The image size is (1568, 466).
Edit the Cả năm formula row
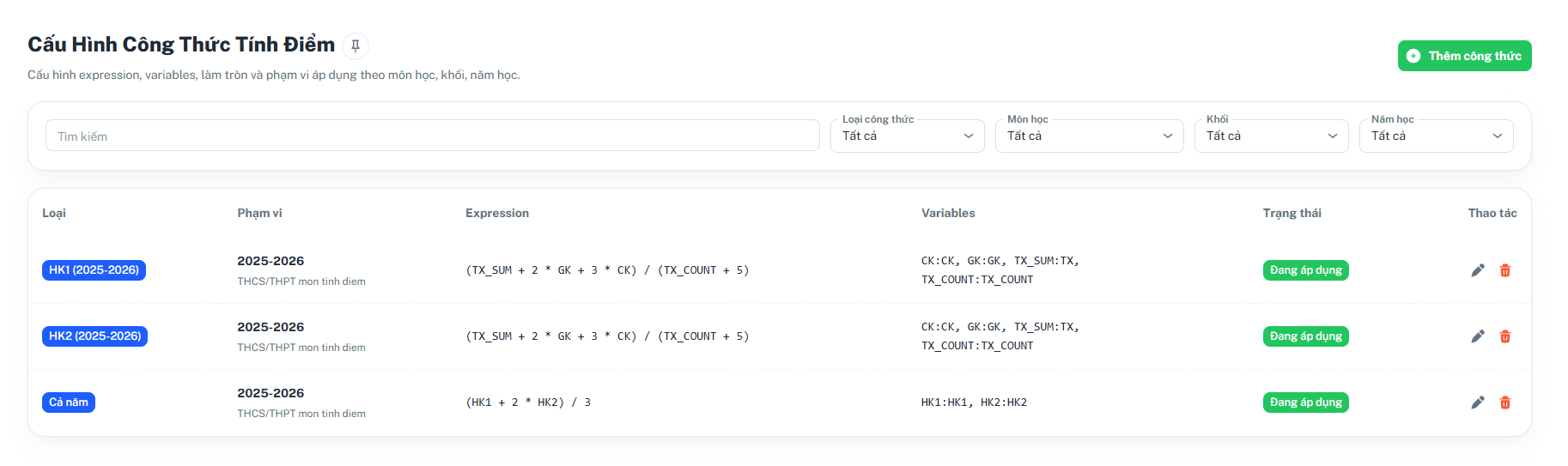coord(1478,402)
